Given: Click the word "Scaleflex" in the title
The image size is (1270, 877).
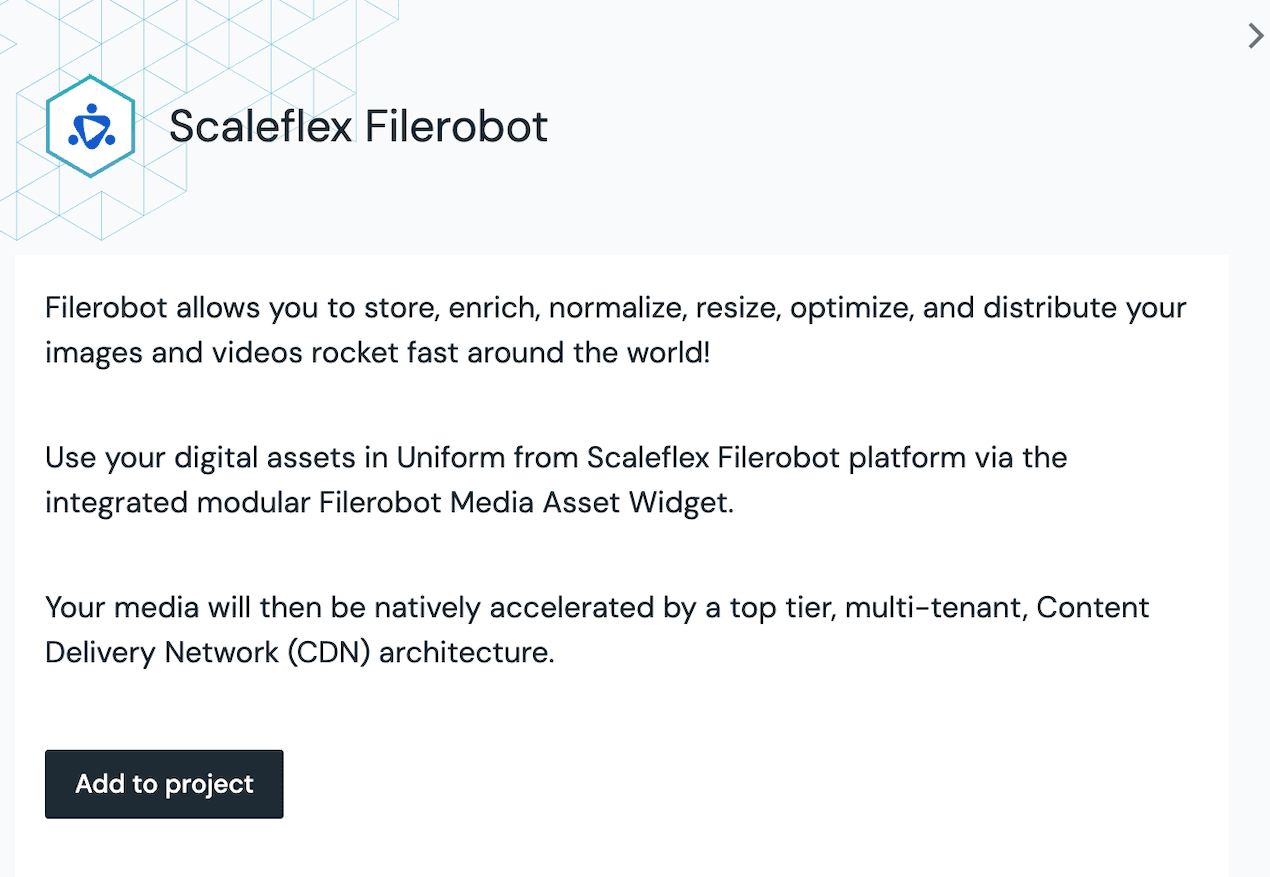Looking at the screenshot, I should click(x=260, y=127).
